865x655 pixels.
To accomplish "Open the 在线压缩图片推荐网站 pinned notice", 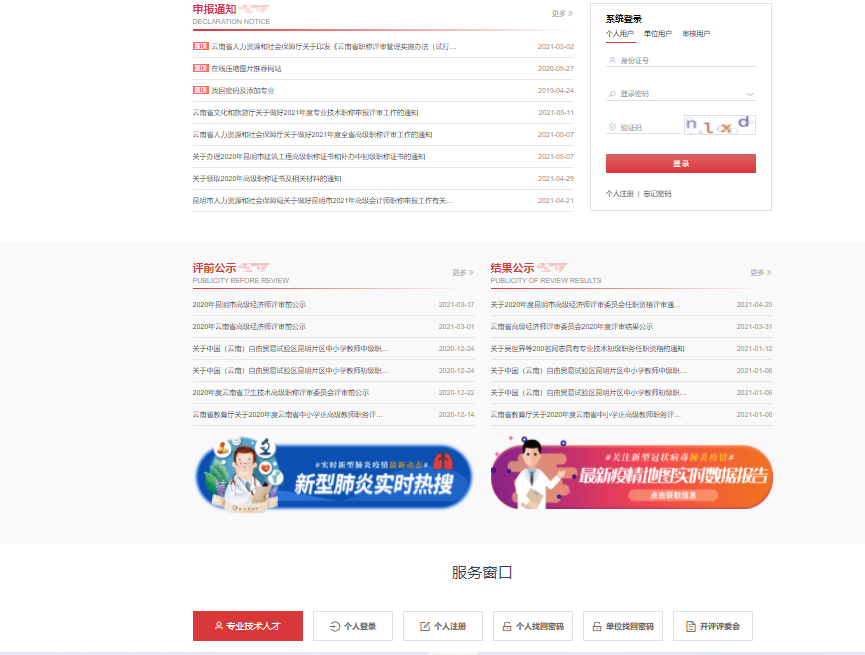I will [246, 69].
